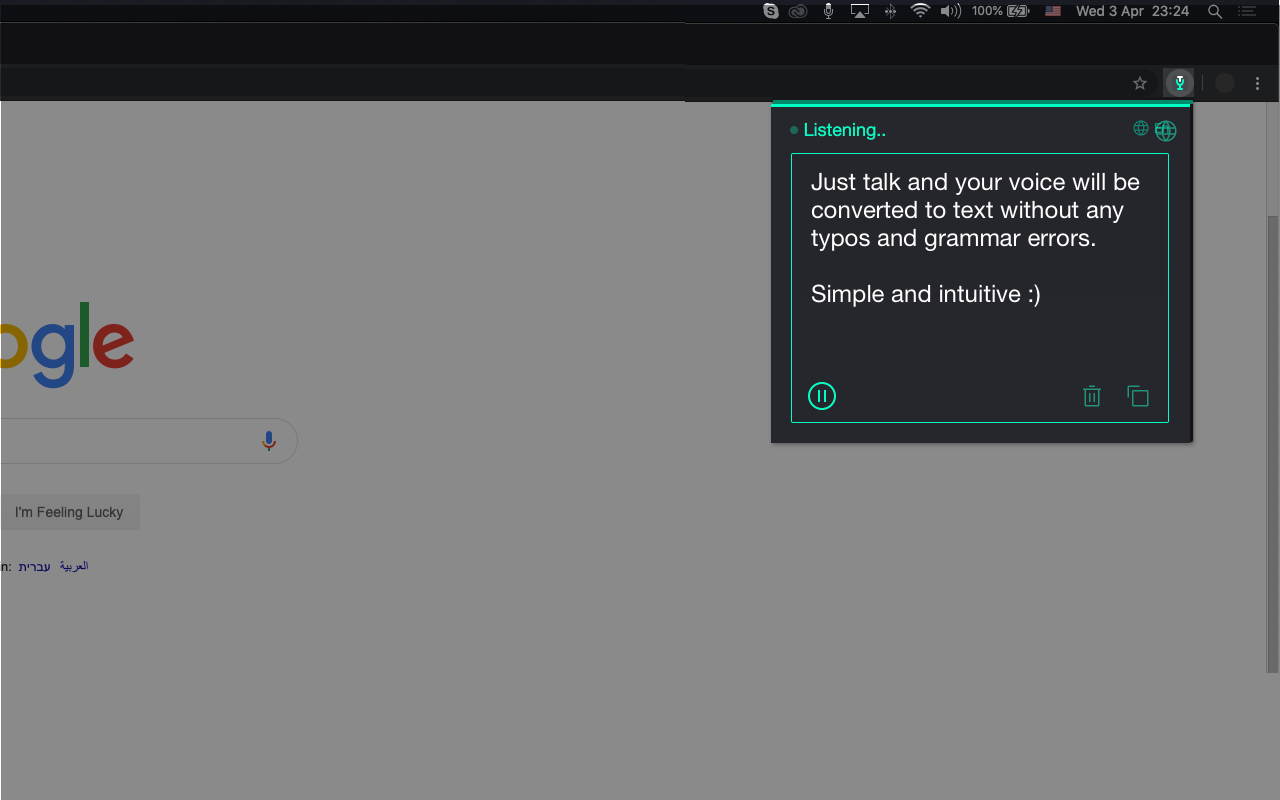Open Spotlight search in menu bar
The image size is (1280, 800).
[1215, 11]
